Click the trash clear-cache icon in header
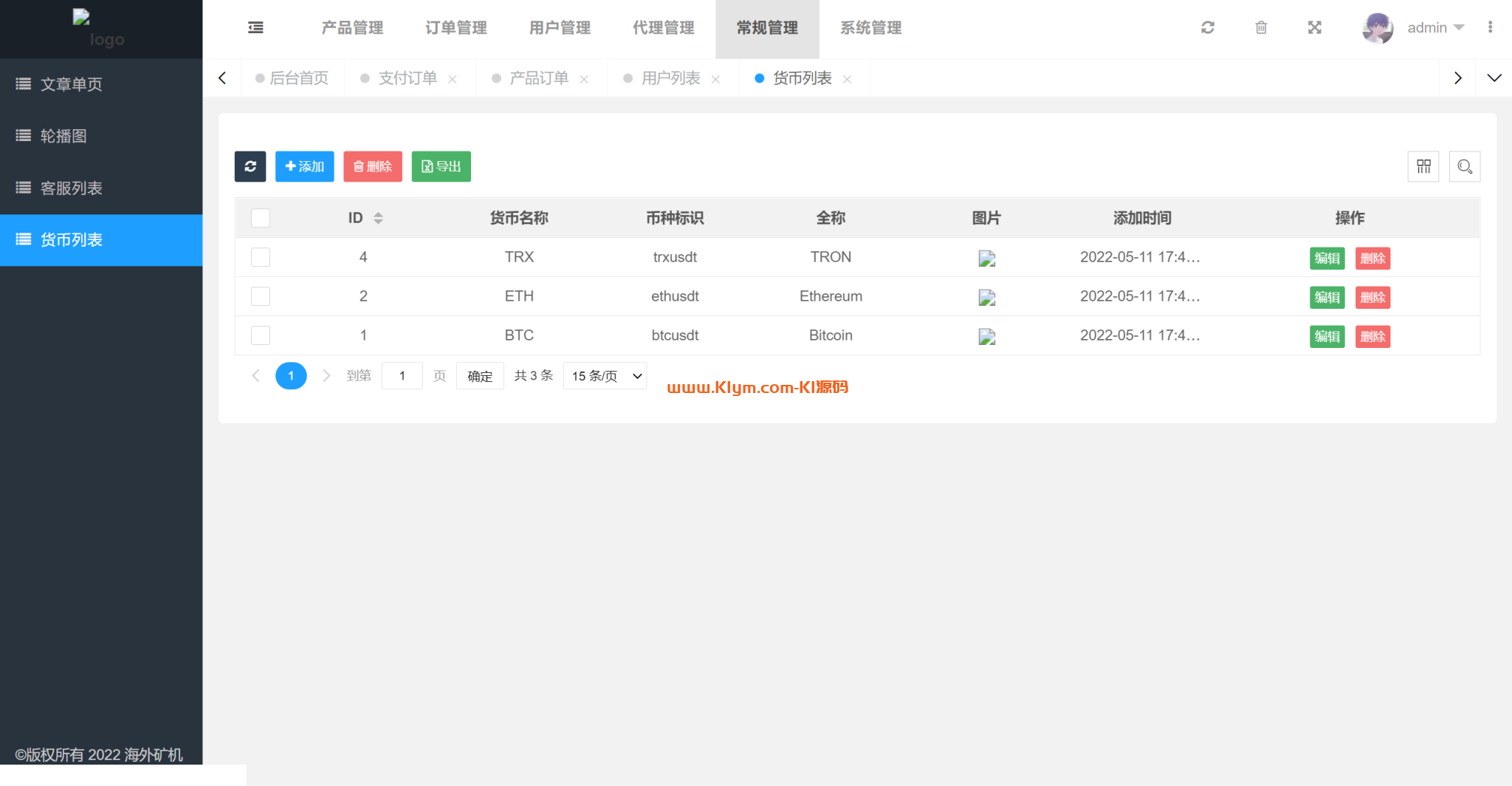1512x786 pixels. click(x=1261, y=28)
